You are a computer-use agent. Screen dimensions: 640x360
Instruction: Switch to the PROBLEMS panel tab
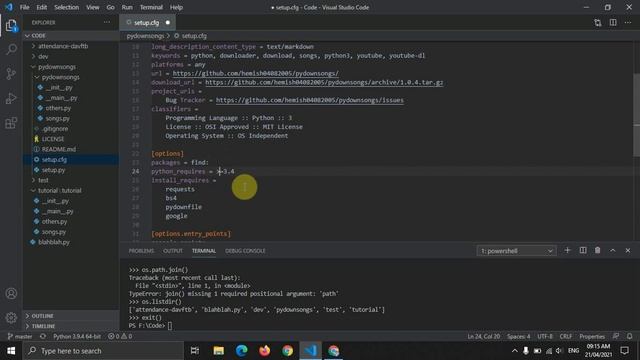point(141,251)
